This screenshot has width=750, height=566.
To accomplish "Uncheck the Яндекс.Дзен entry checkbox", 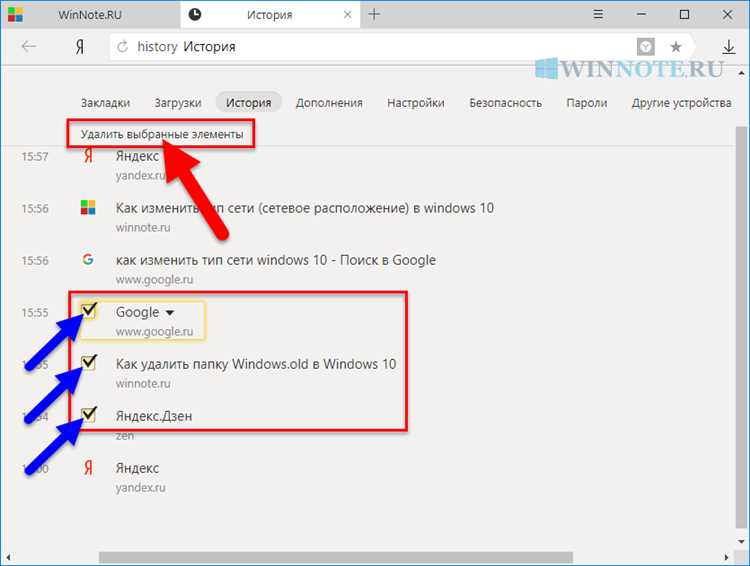I will coord(88,413).
